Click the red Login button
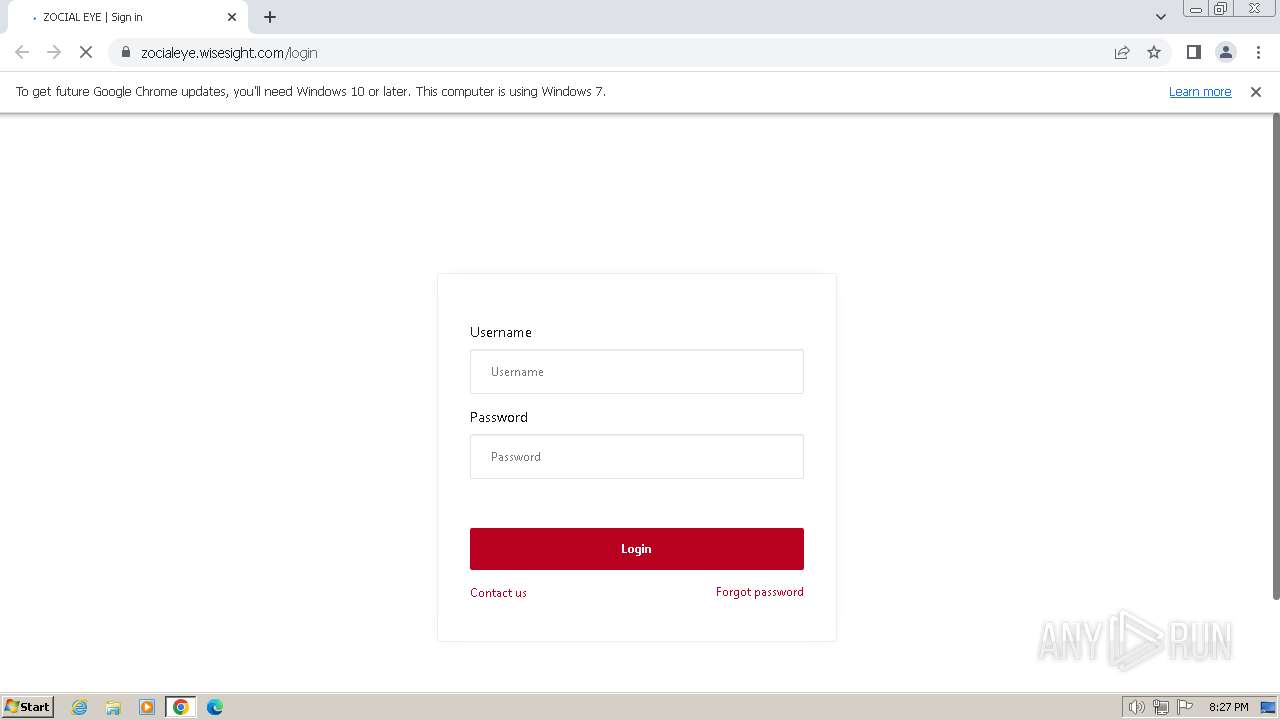This screenshot has height=720, width=1280. click(636, 549)
